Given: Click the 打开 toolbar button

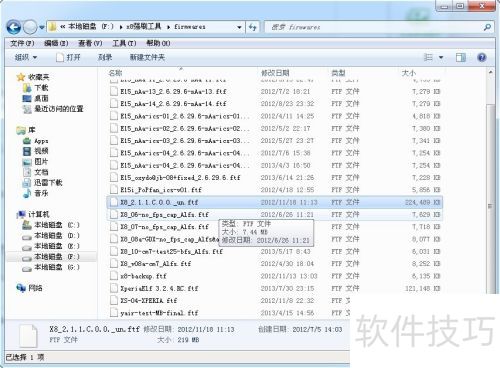Looking at the screenshot, I should 69,57.
